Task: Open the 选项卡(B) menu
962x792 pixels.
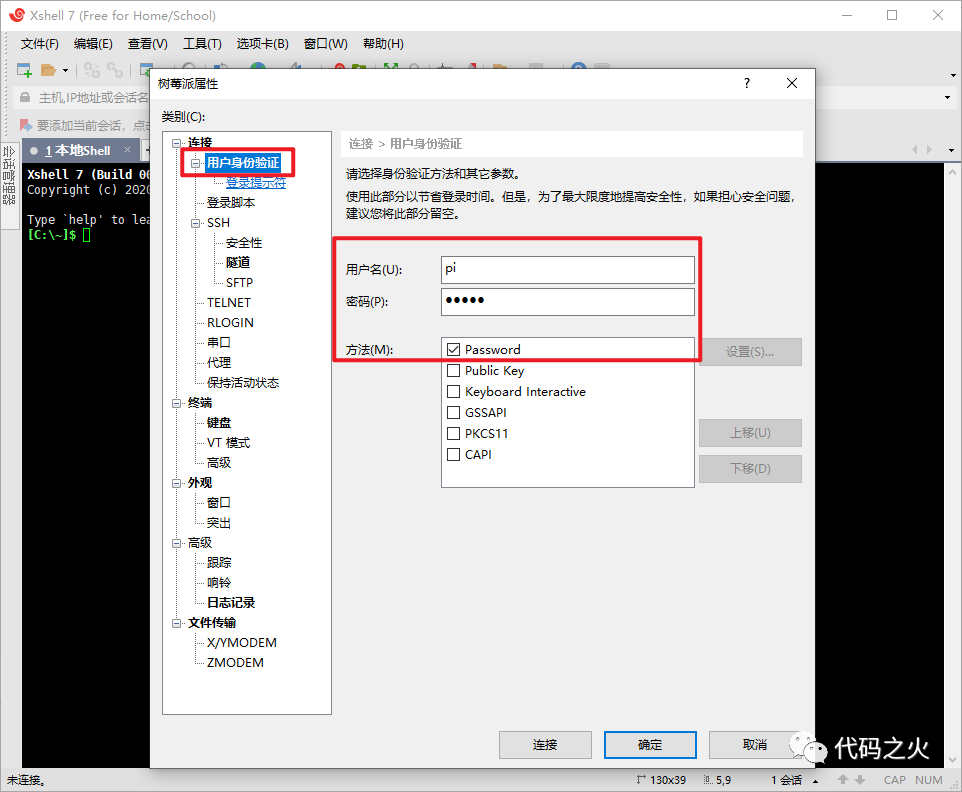Action: (263, 44)
